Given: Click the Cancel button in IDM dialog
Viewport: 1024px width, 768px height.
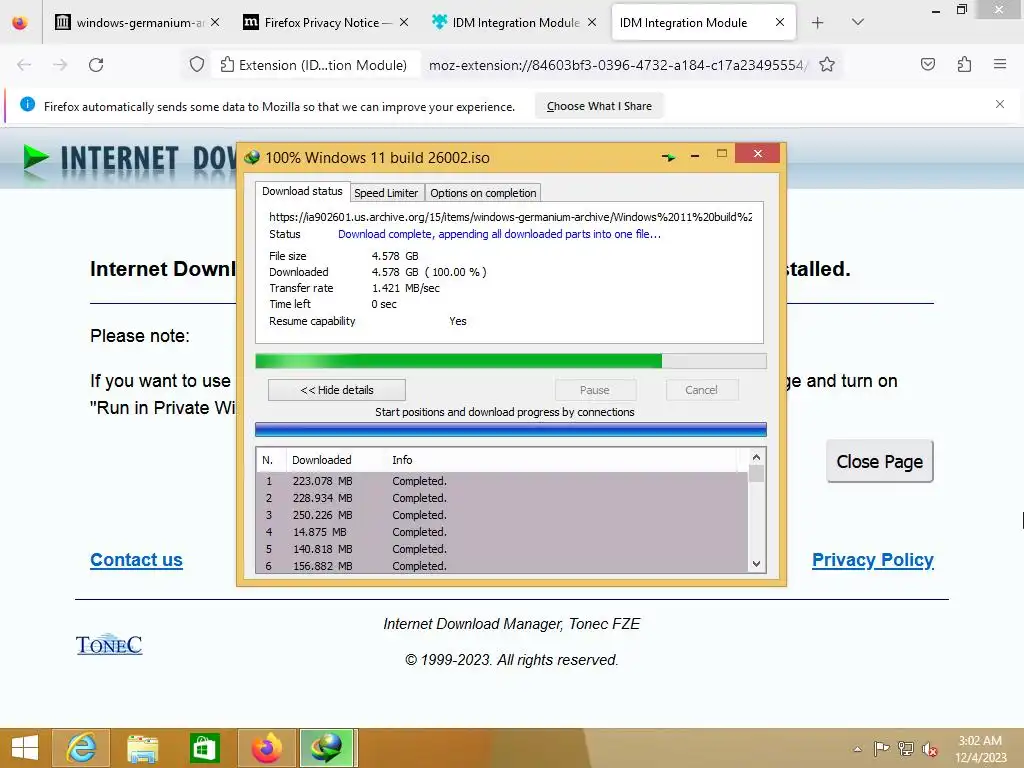Looking at the screenshot, I should (x=701, y=390).
